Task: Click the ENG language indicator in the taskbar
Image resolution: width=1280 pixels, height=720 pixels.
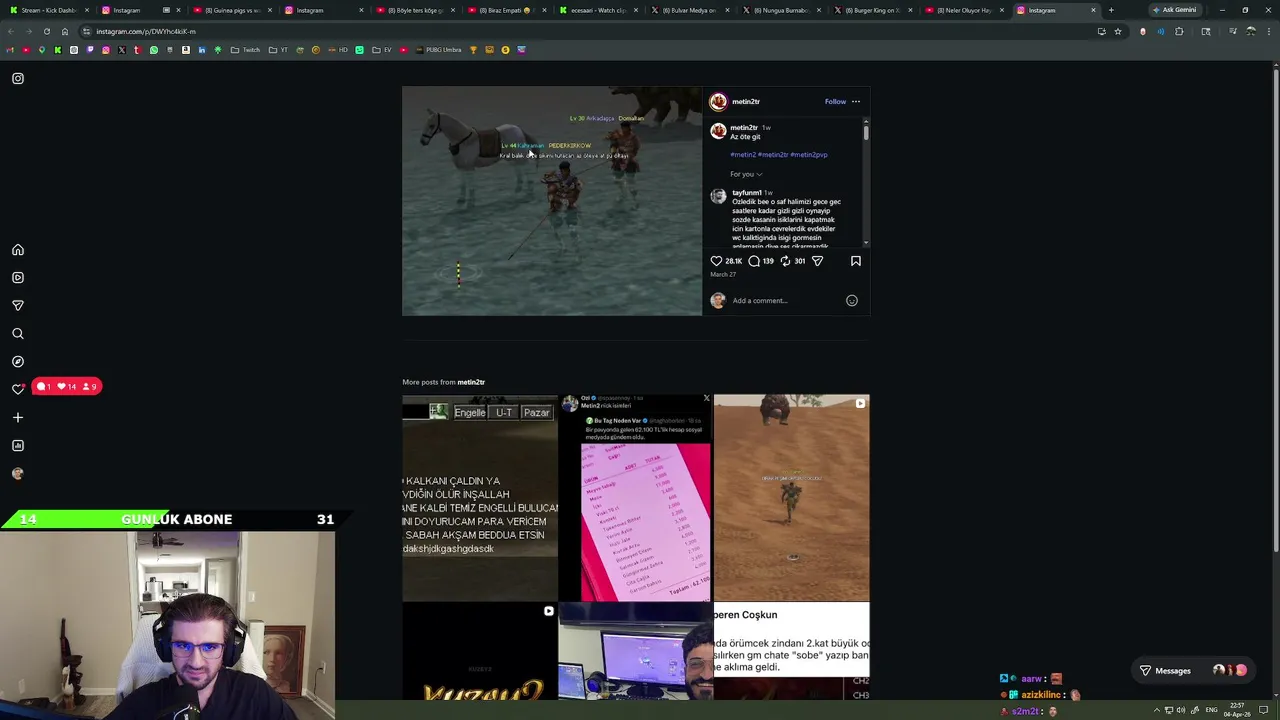Action: point(1212,710)
